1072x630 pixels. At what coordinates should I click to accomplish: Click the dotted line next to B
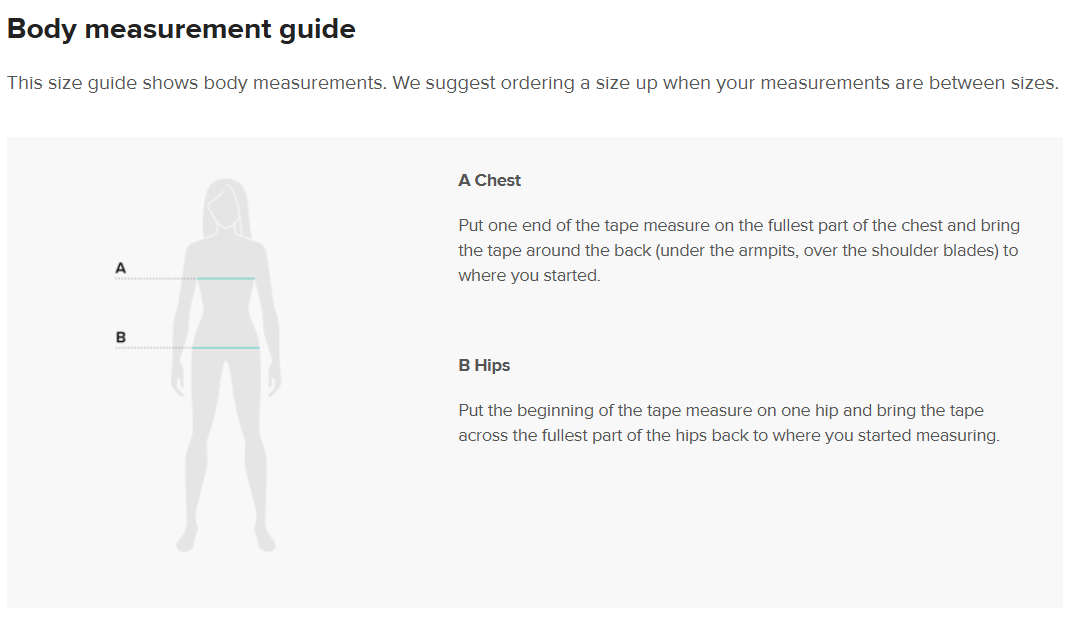(x=152, y=348)
